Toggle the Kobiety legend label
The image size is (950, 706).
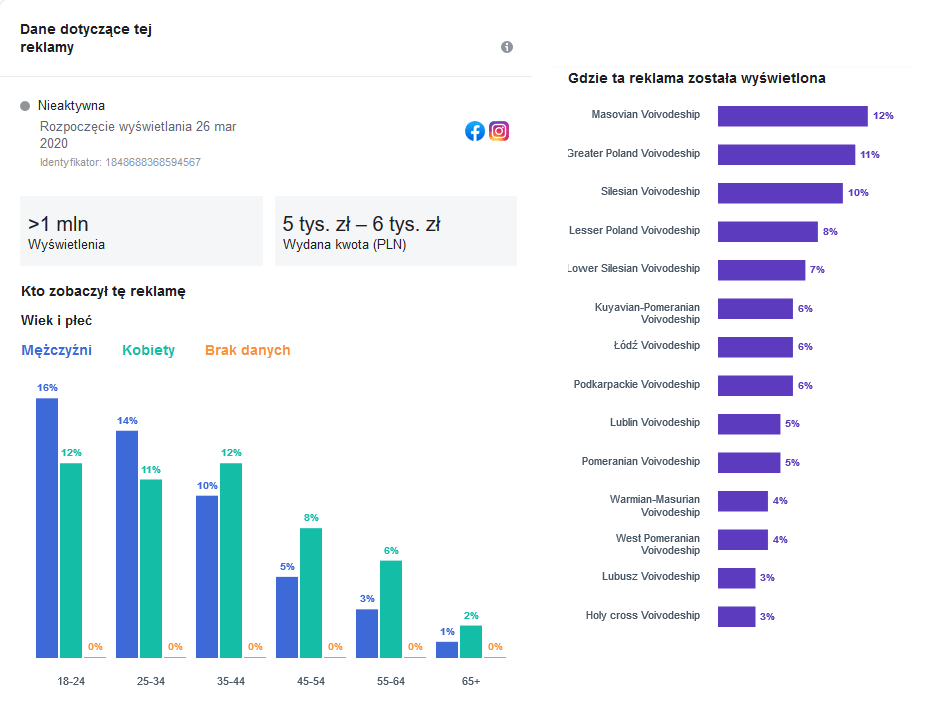tap(148, 350)
